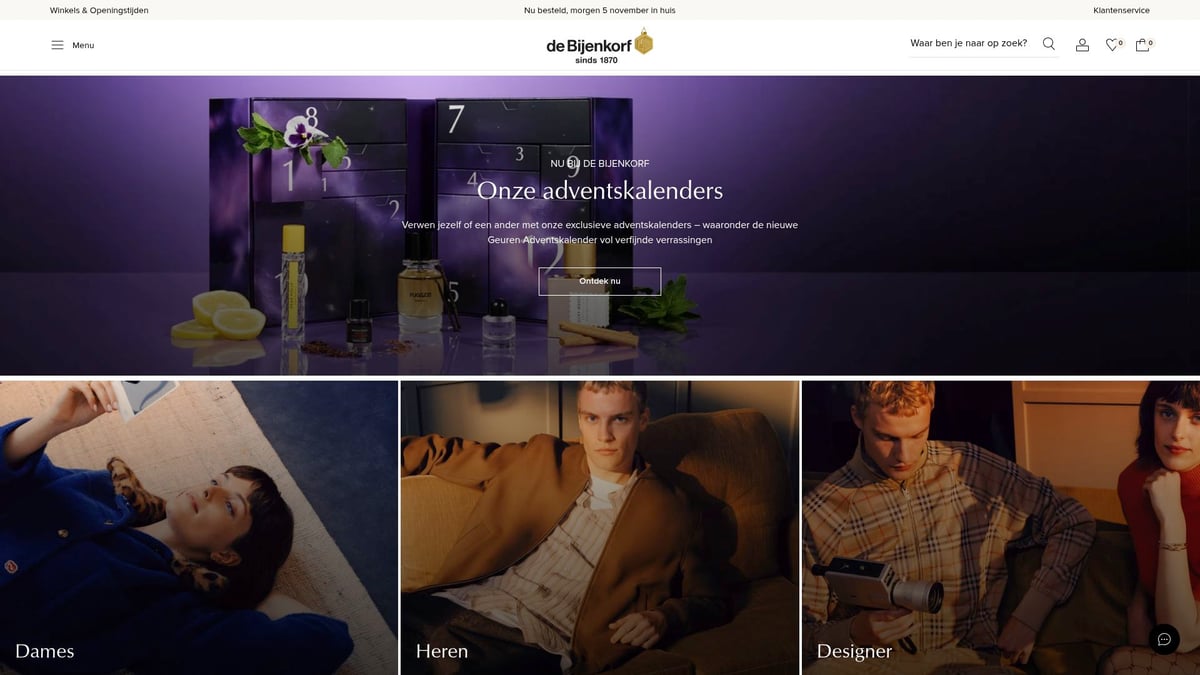Open the chat bubble icon
This screenshot has height=675, width=1200.
coord(1164,639)
